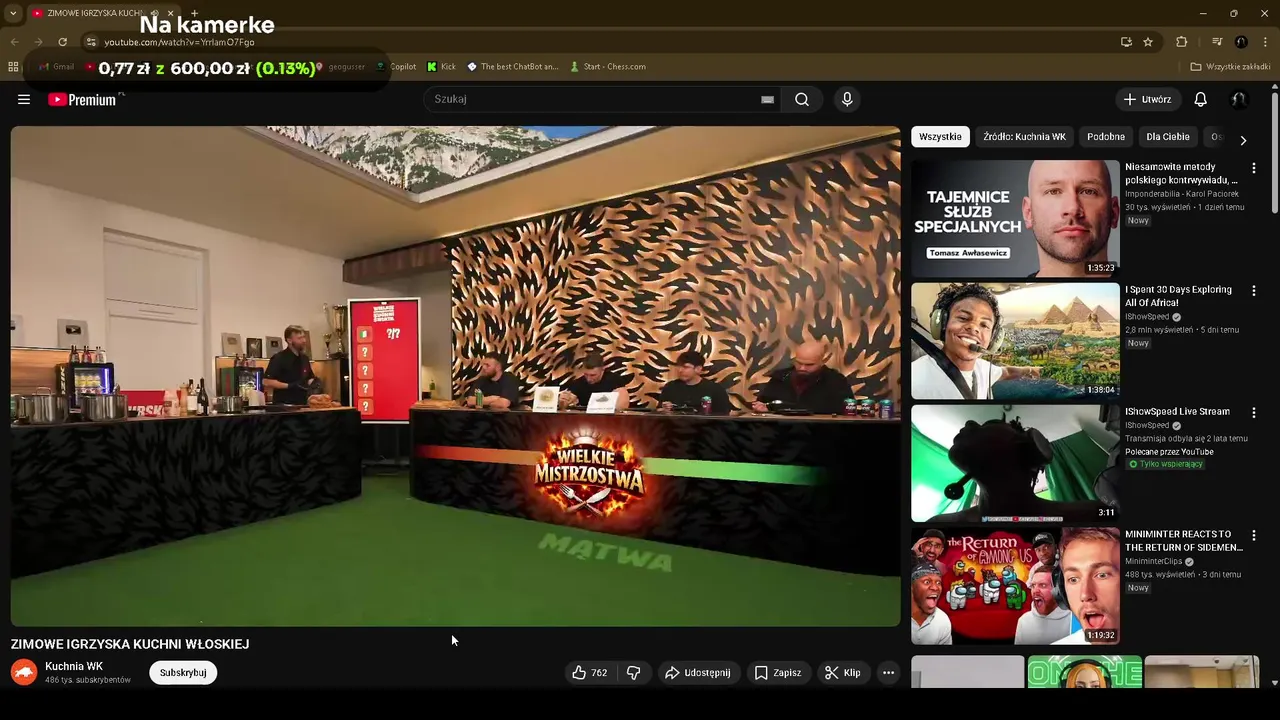
Task: Open Chrome extensions puzzle icon
Action: tap(1181, 42)
